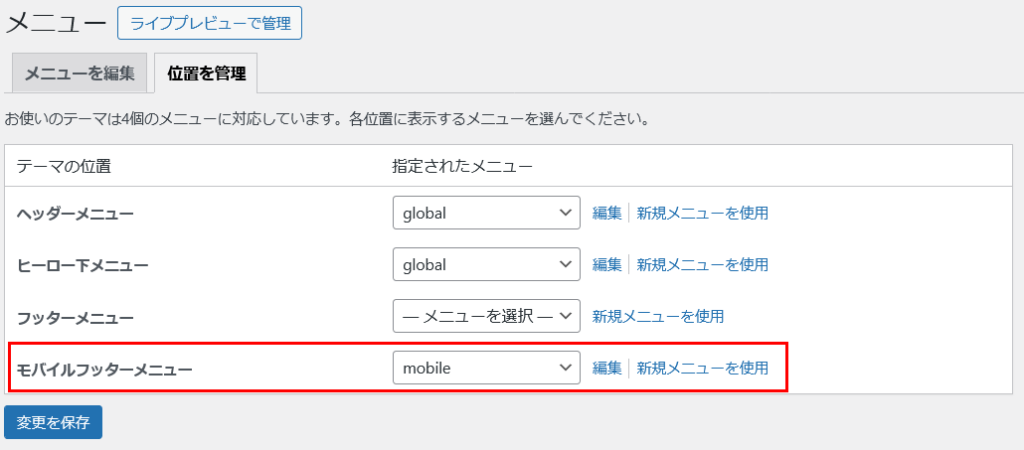Image resolution: width=1024 pixels, height=450 pixels.
Task: Open the ヘッダーメニュー menu dropdown
Action: (x=486, y=213)
